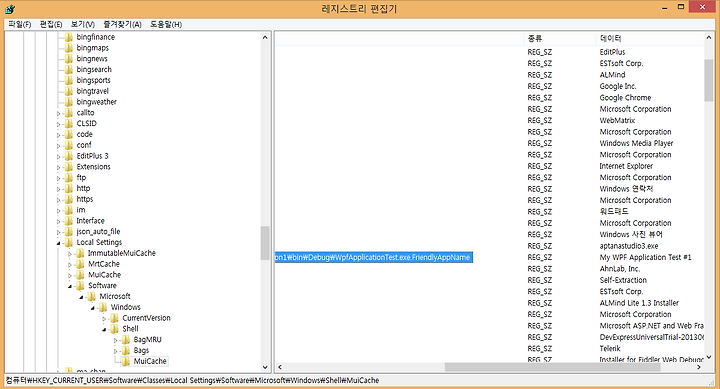This screenshot has height=389, width=720.
Task: Click the MrtCache folder icon
Action: click(x=80, y=264)
